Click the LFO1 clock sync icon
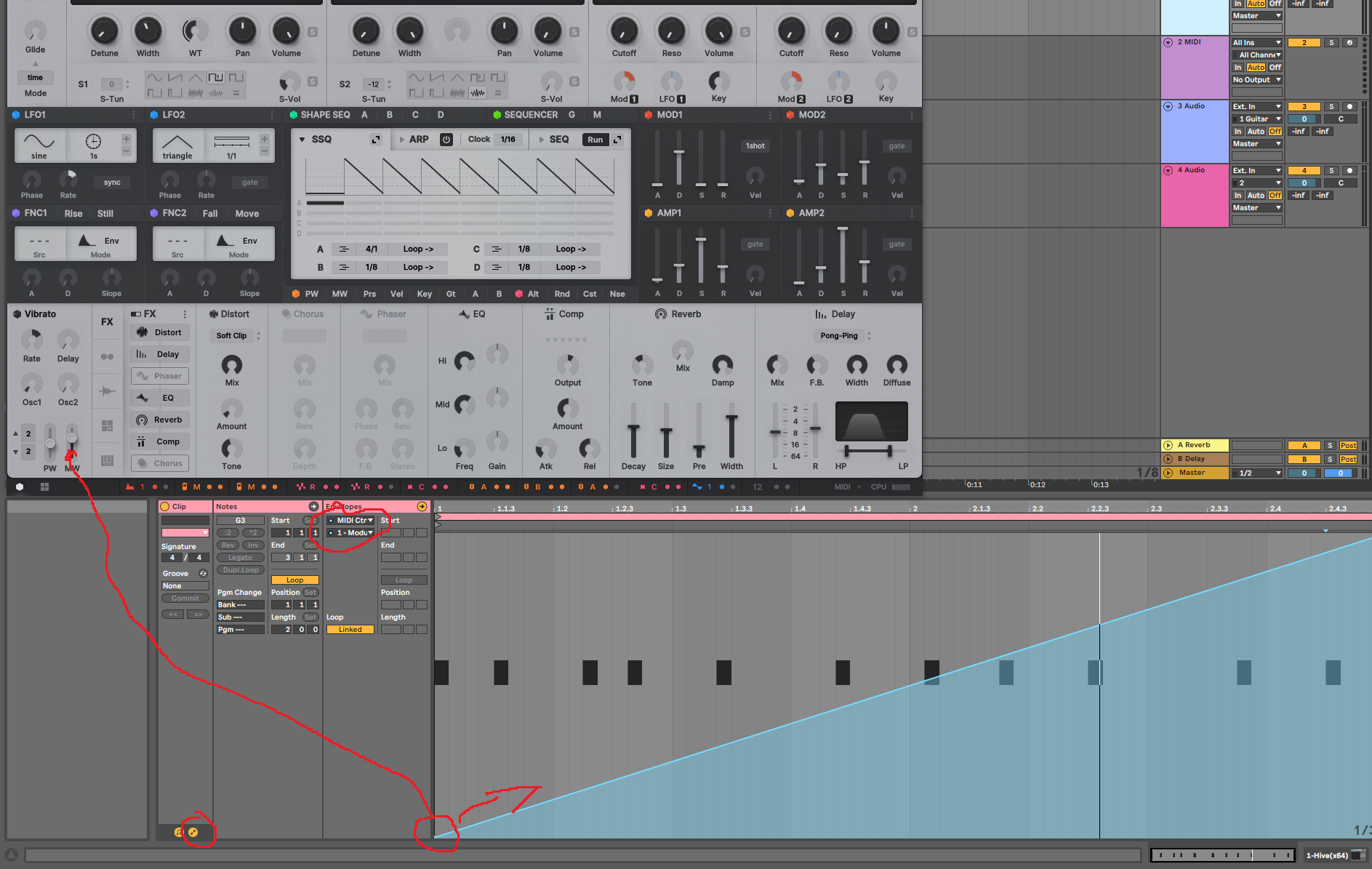Image resolution: width=1372 pixels, height=869 pixels. tap(93, 141)
